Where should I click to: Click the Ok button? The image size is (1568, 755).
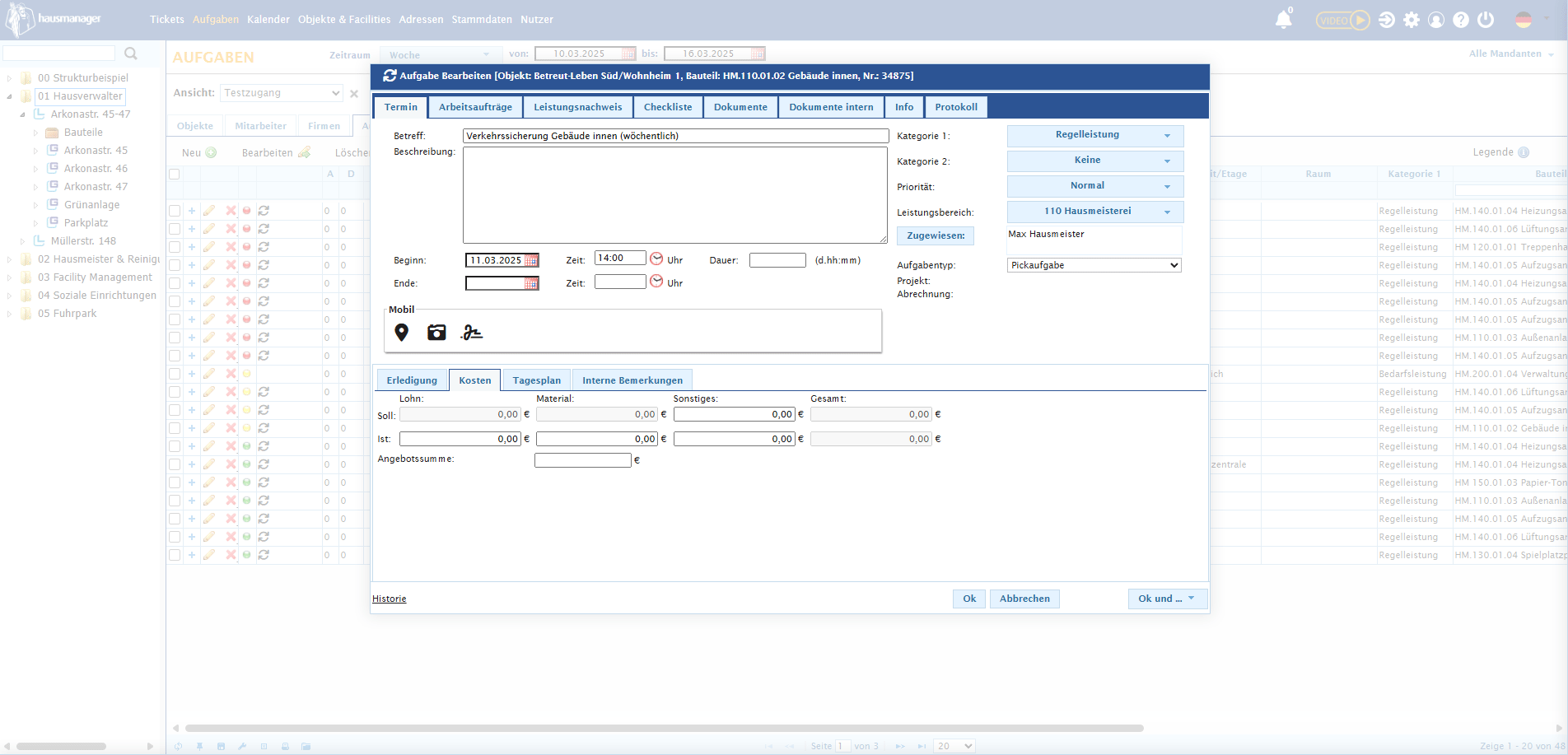coord(969,599)
